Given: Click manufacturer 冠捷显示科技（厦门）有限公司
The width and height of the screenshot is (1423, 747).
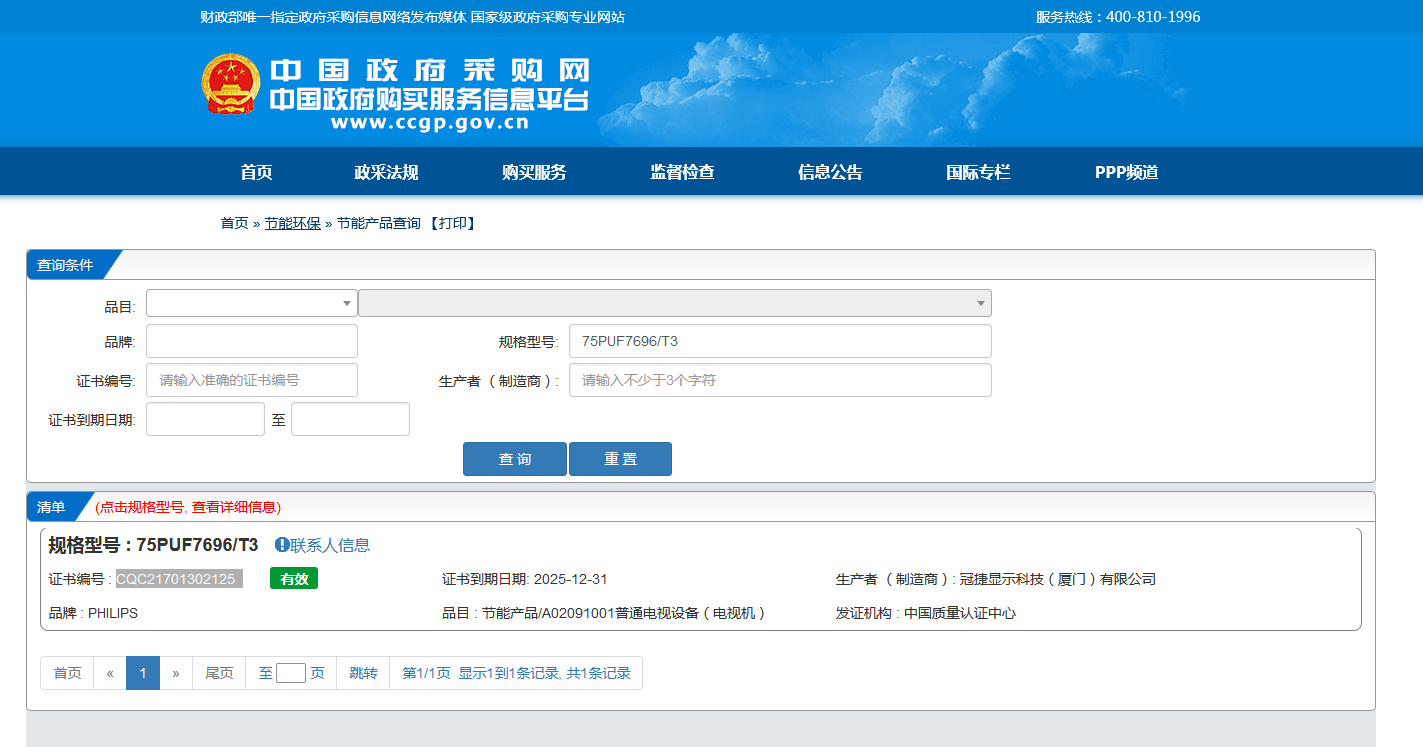Looking at the screenshot, I should (1058, 579).
